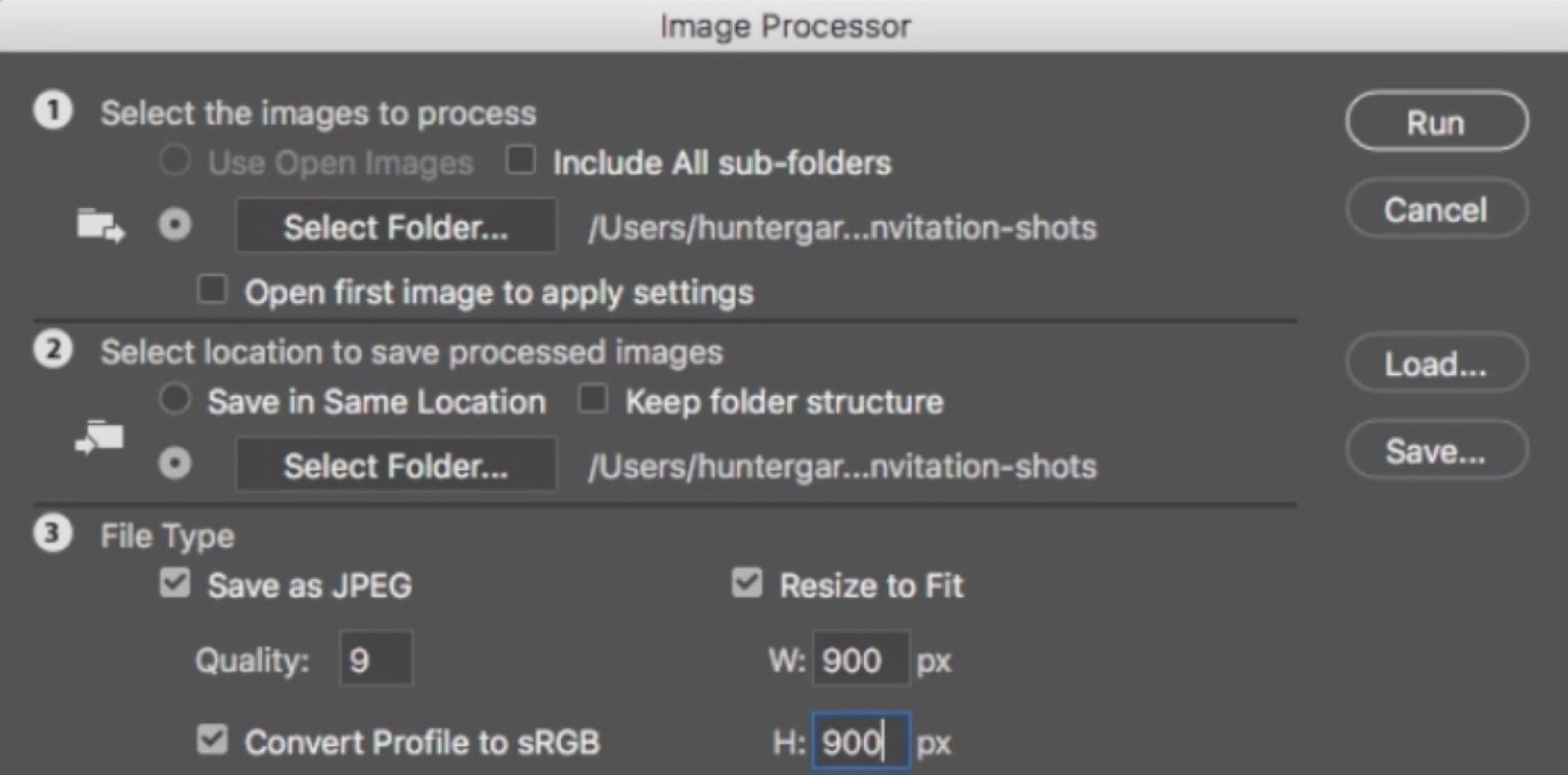This screenshot has width=1568, height=775.
Task: Click the step 1 number badge
Action: pyautogui.click(x=53, y=111)
